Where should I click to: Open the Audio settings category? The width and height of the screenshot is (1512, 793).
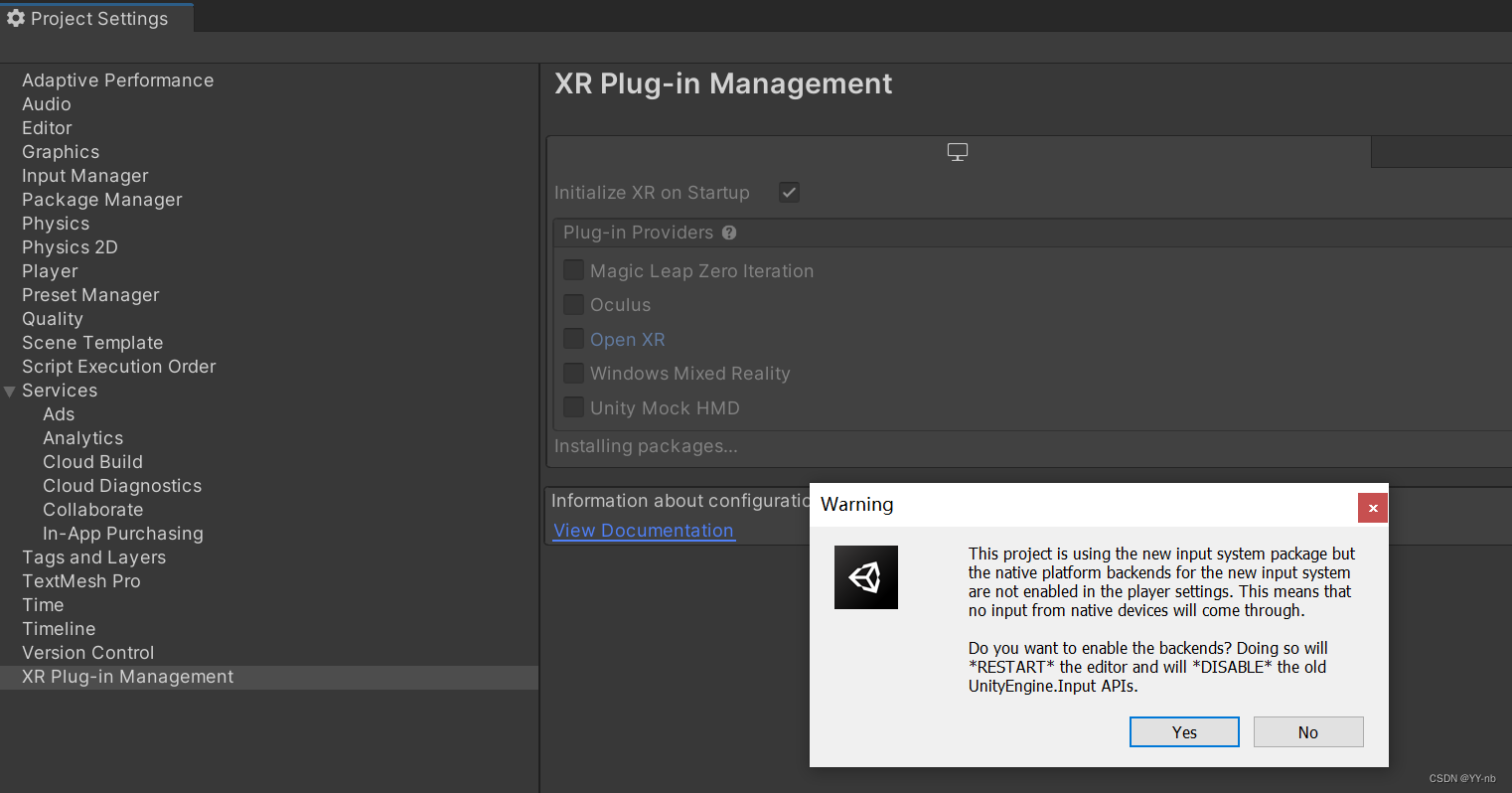click(x=47, y=104)
